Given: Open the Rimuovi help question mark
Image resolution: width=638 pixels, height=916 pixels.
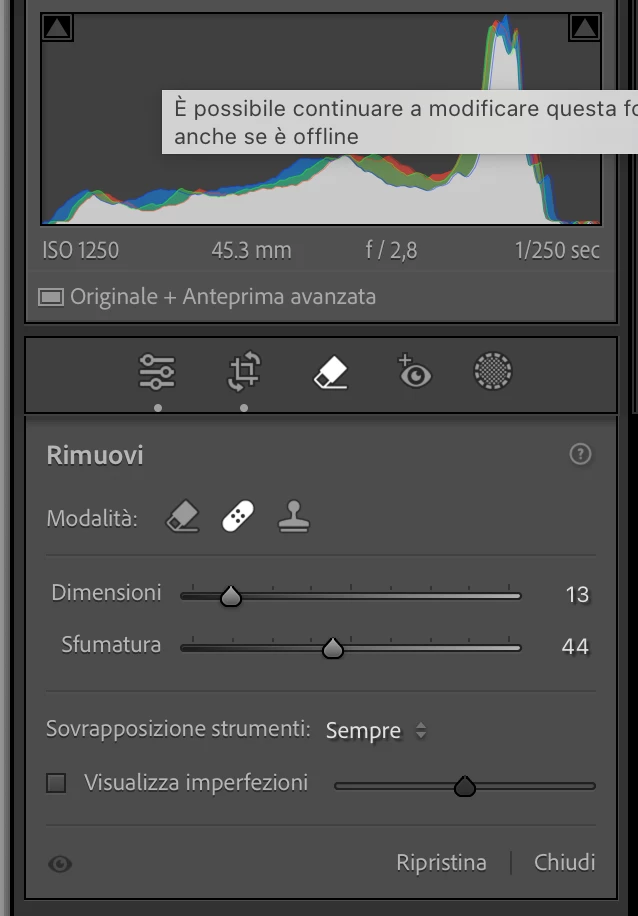Looking at the screenshot, I should (x=580, y=454).
